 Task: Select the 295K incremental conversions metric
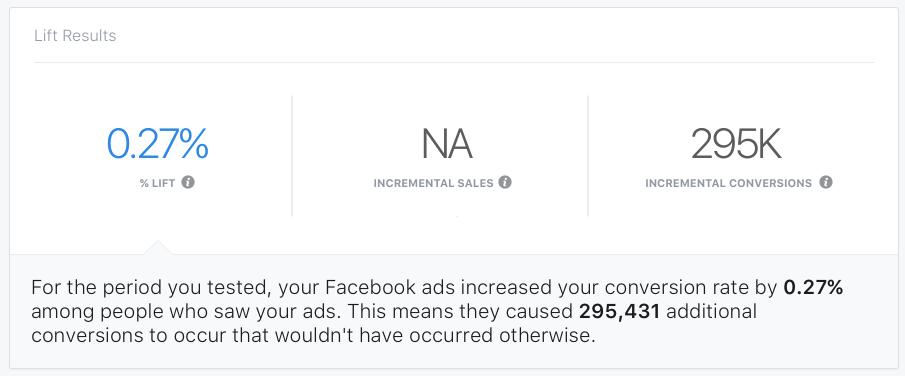click(x=736, y=144)
